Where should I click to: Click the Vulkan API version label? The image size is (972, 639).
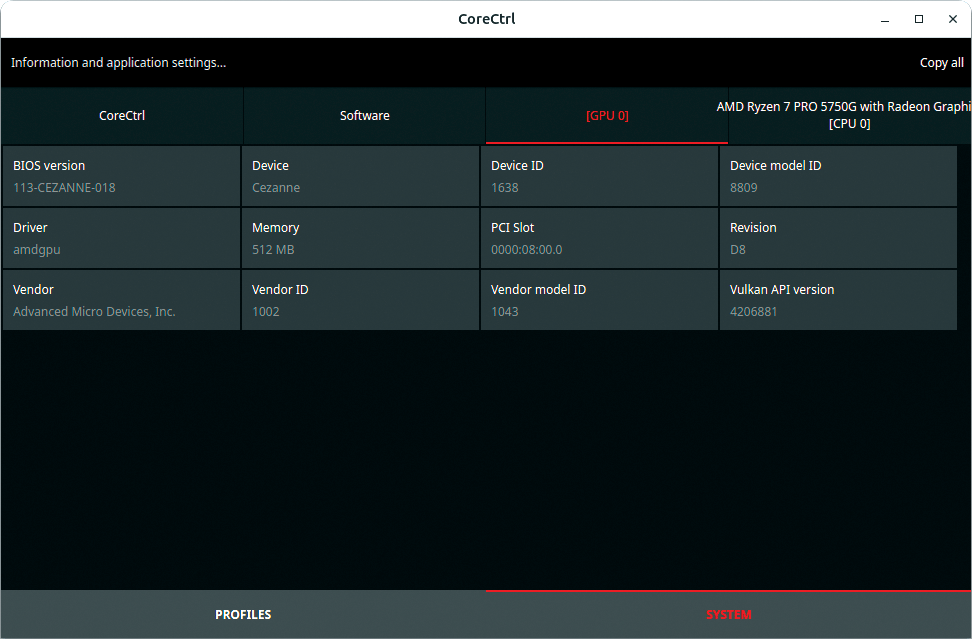coord(782,289)
